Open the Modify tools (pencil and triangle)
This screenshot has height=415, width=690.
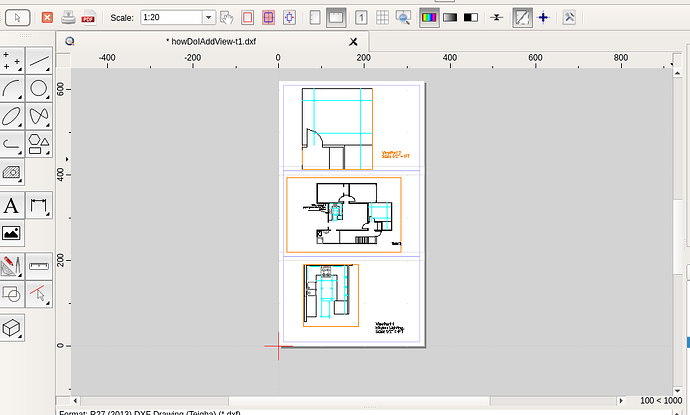point(12,266)
